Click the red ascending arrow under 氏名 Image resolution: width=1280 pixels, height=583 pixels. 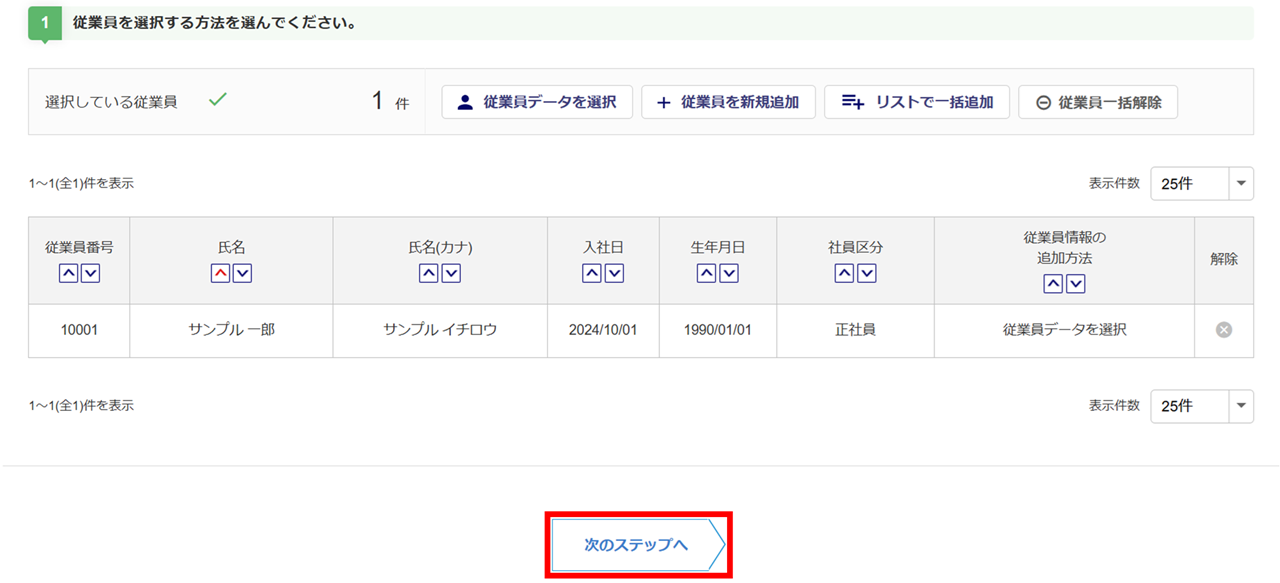coord(220,273)
